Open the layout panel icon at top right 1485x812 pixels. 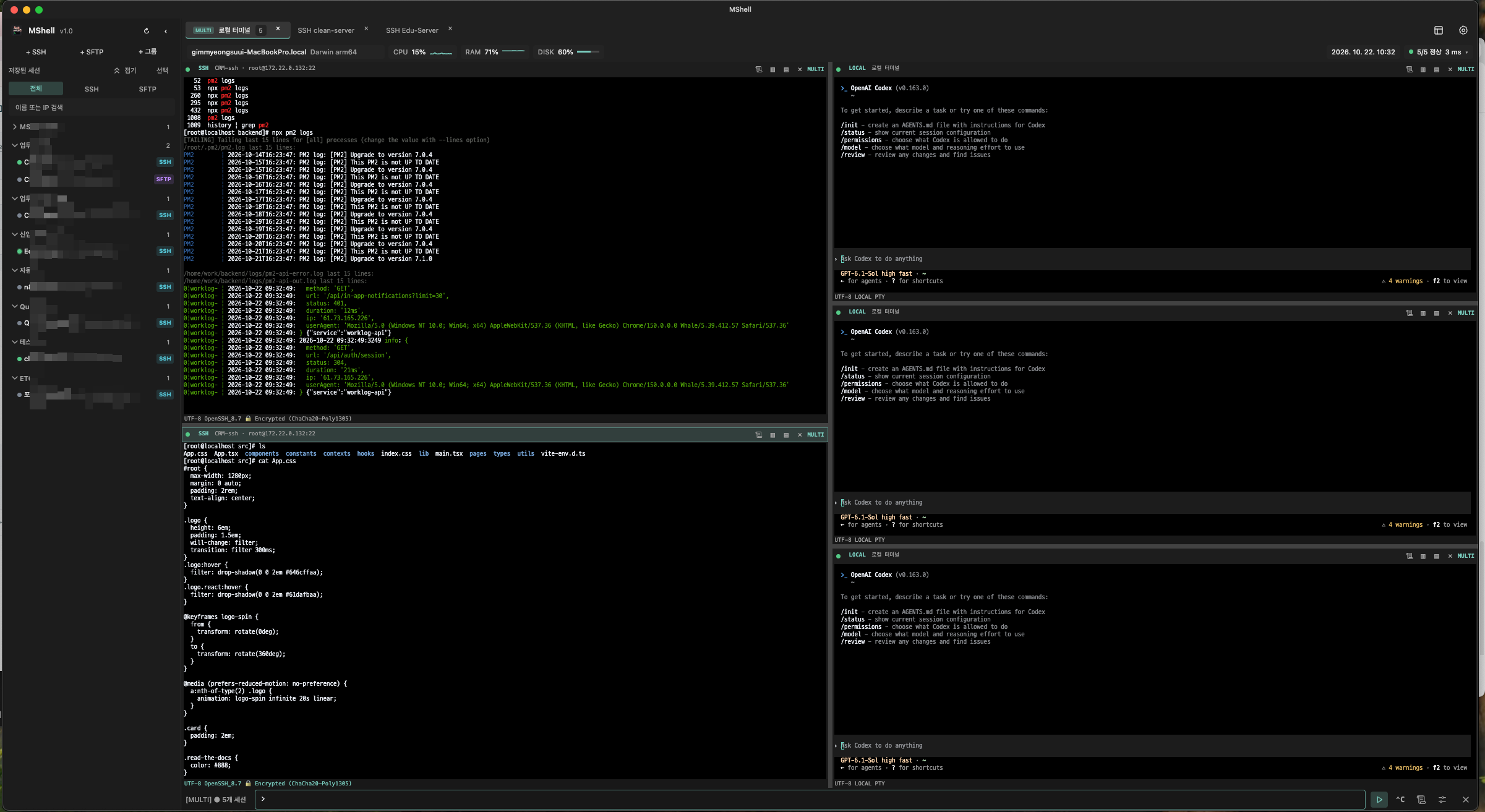tap(1439, 30)
